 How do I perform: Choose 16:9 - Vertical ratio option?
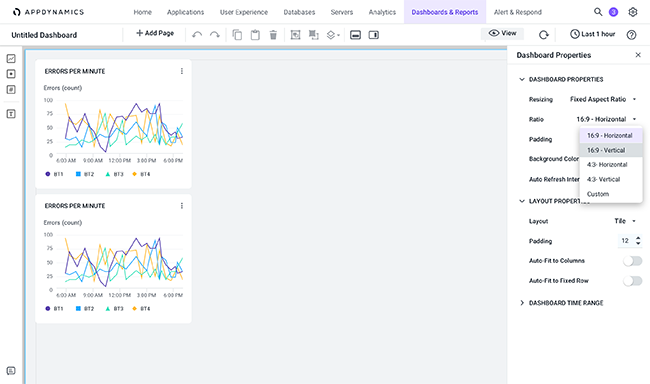click(x=611, y=150)
